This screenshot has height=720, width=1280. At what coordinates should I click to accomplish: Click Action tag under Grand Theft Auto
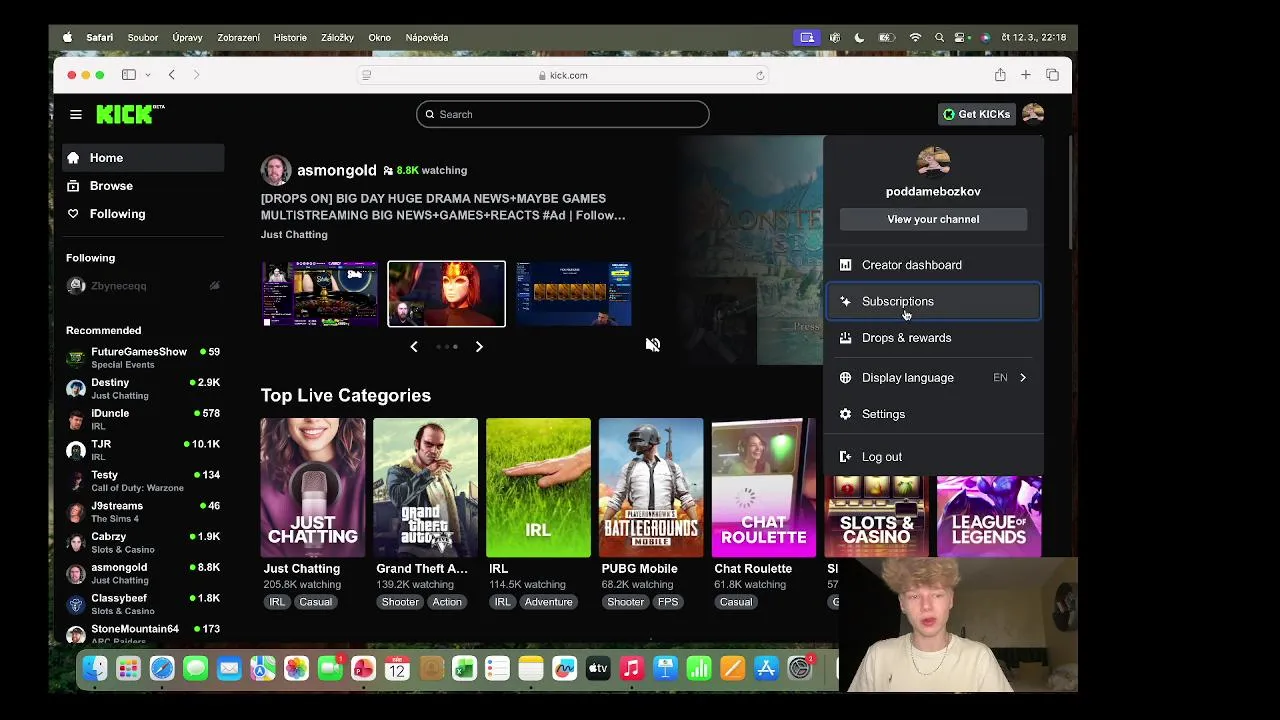tap(447, 602)
